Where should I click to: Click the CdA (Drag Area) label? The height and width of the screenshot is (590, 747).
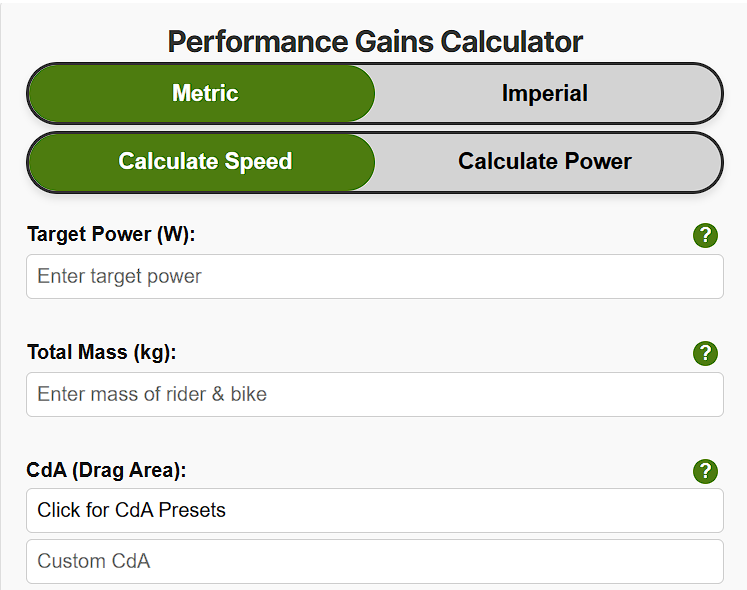coord(106,470)
